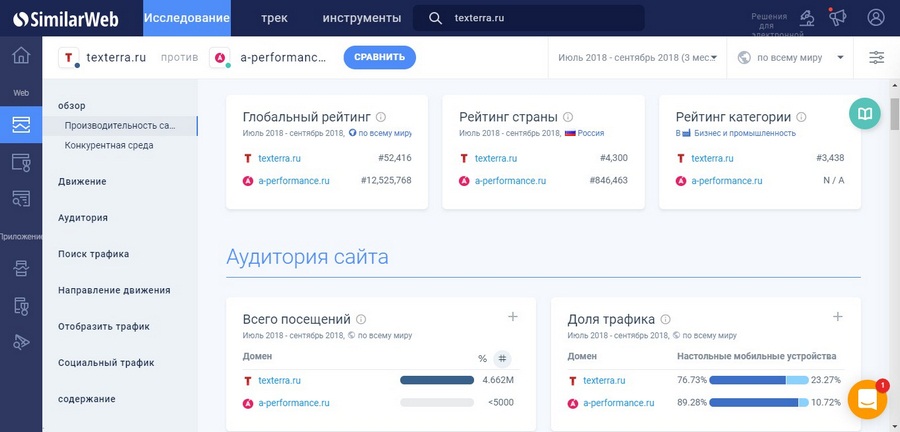Open texterra.ru link in Доля трафика
Viewport: 900px width, 432px height.
[x=604, y=380]
